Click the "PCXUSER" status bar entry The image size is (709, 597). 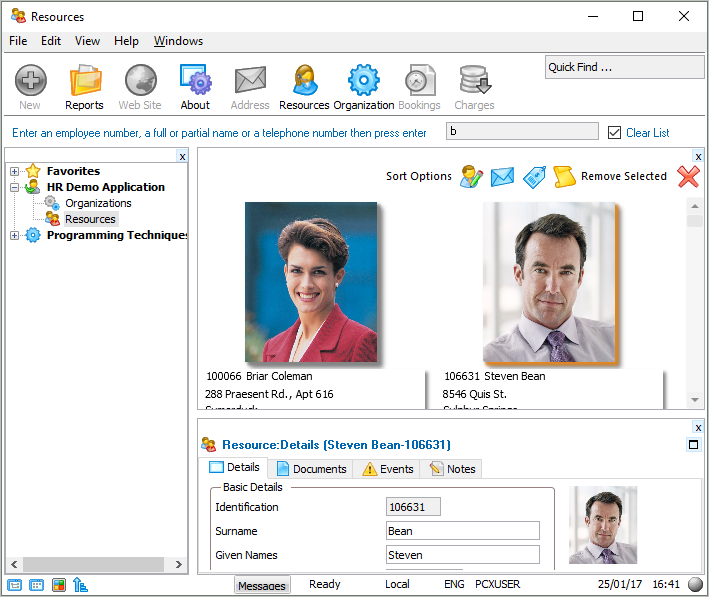pyautogui.click(x=497, y=584)
